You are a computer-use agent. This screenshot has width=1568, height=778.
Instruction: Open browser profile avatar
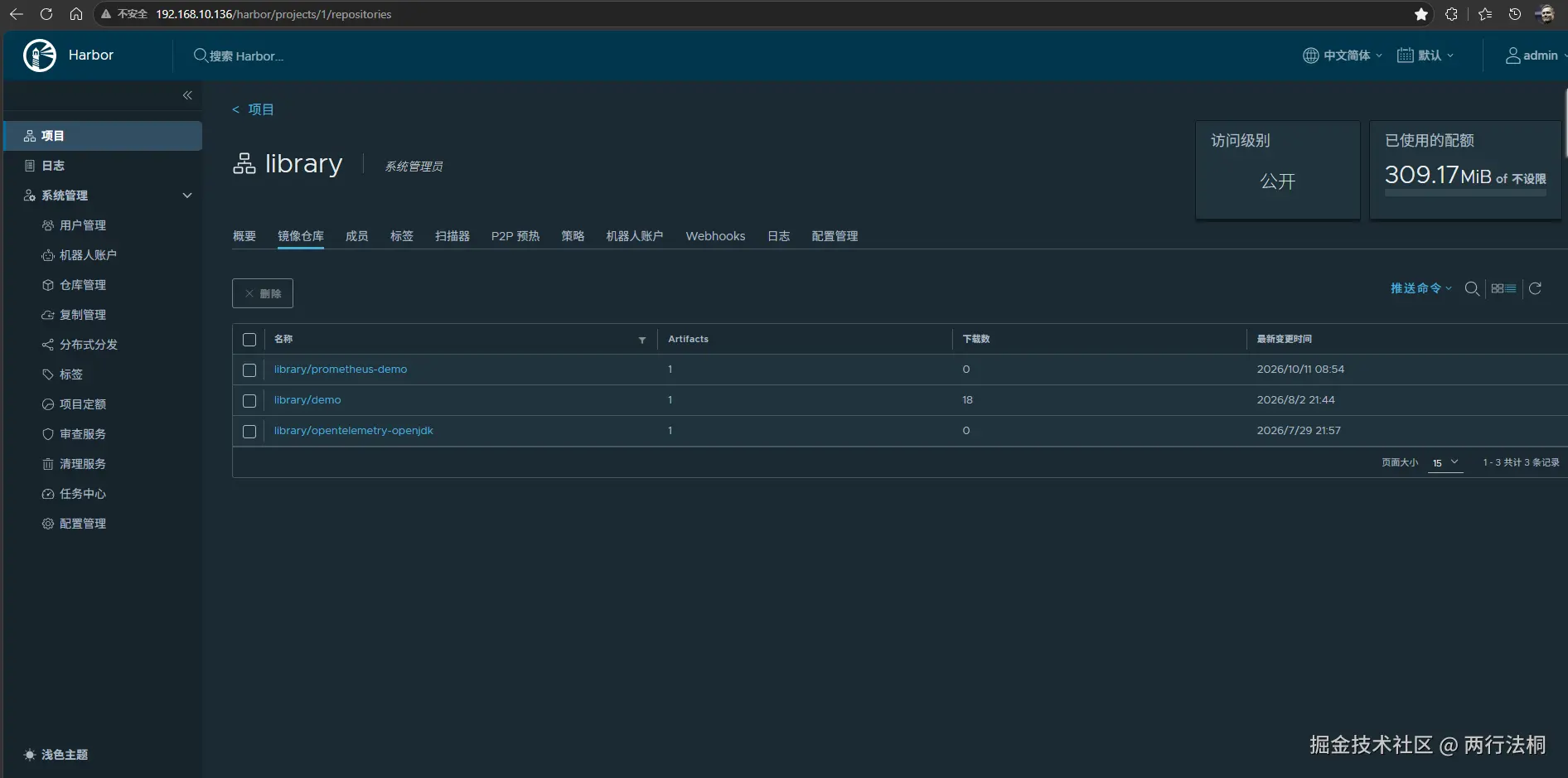(1546, 14)
